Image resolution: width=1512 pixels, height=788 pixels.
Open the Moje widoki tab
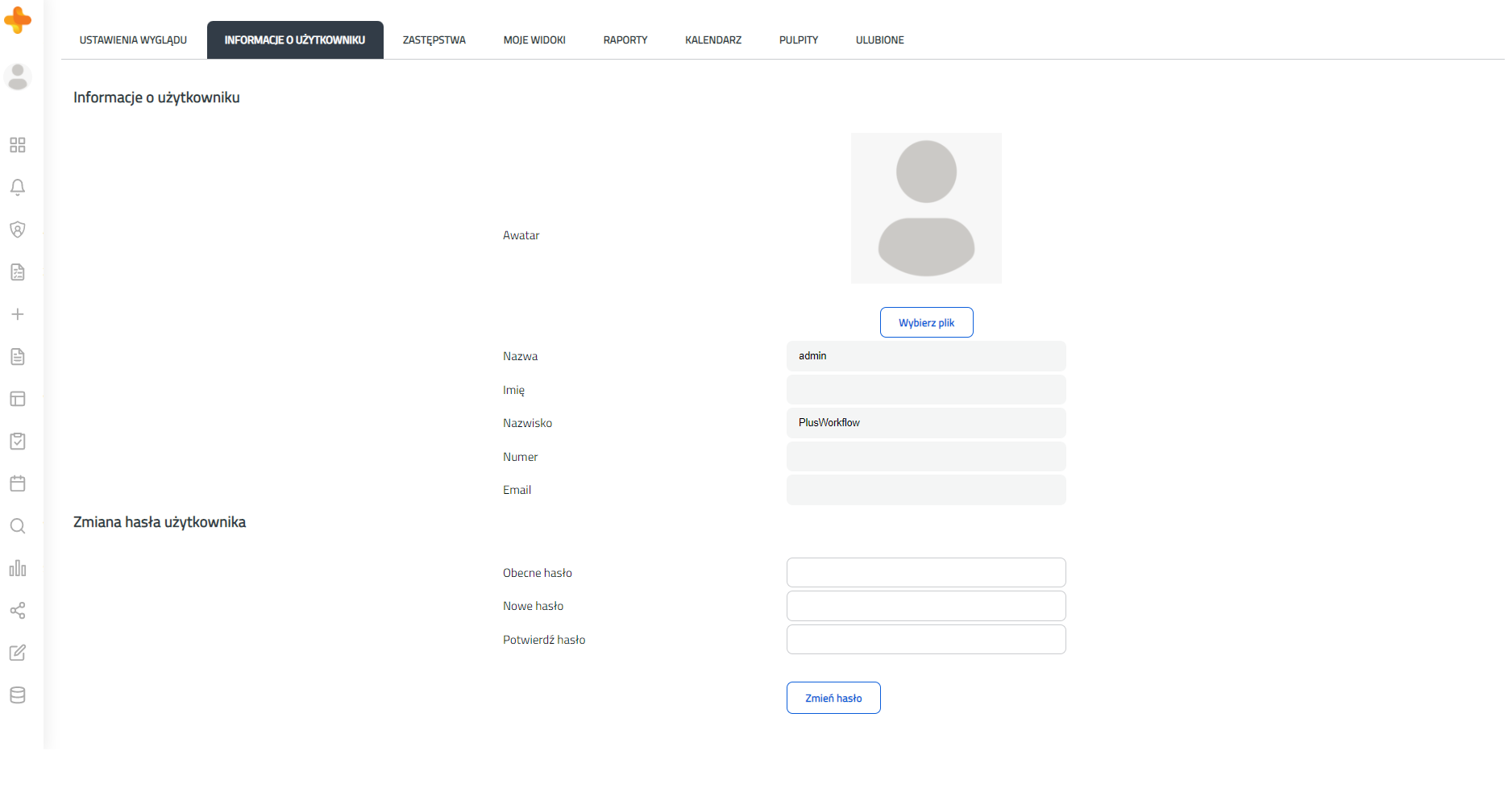534,40
